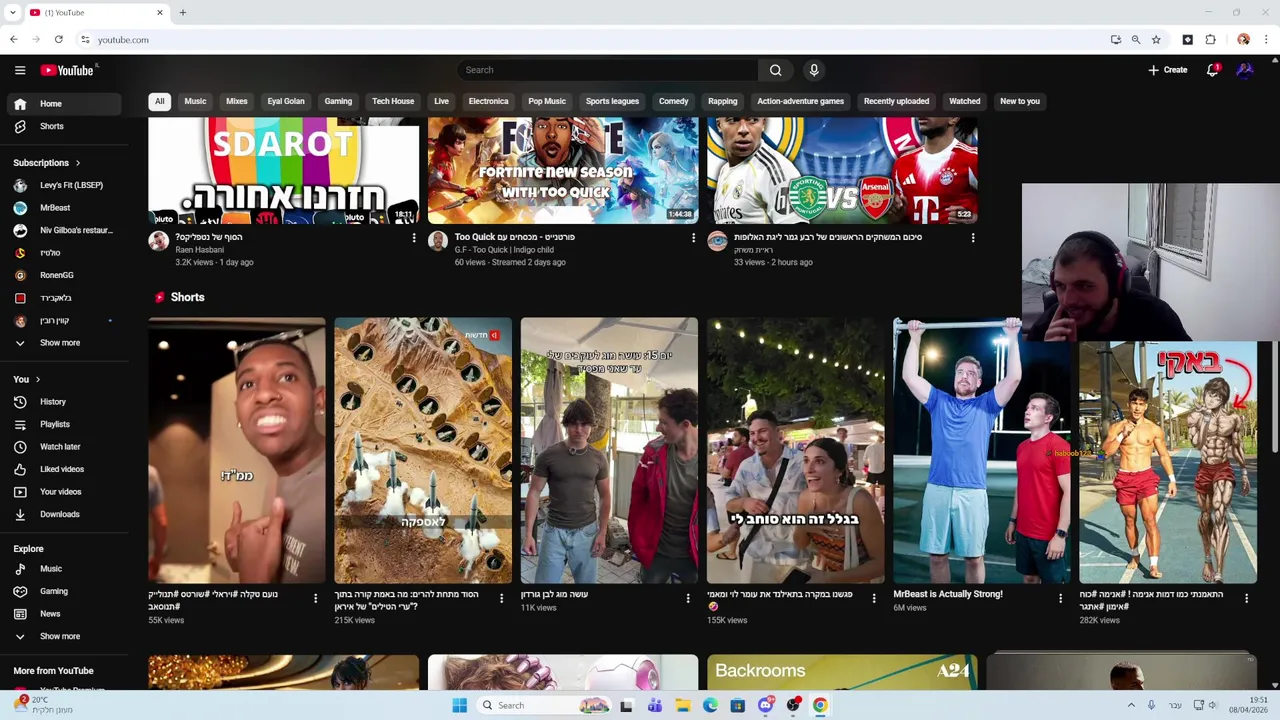
Task: Select the Live filter chip
Action: coord(441,101)
